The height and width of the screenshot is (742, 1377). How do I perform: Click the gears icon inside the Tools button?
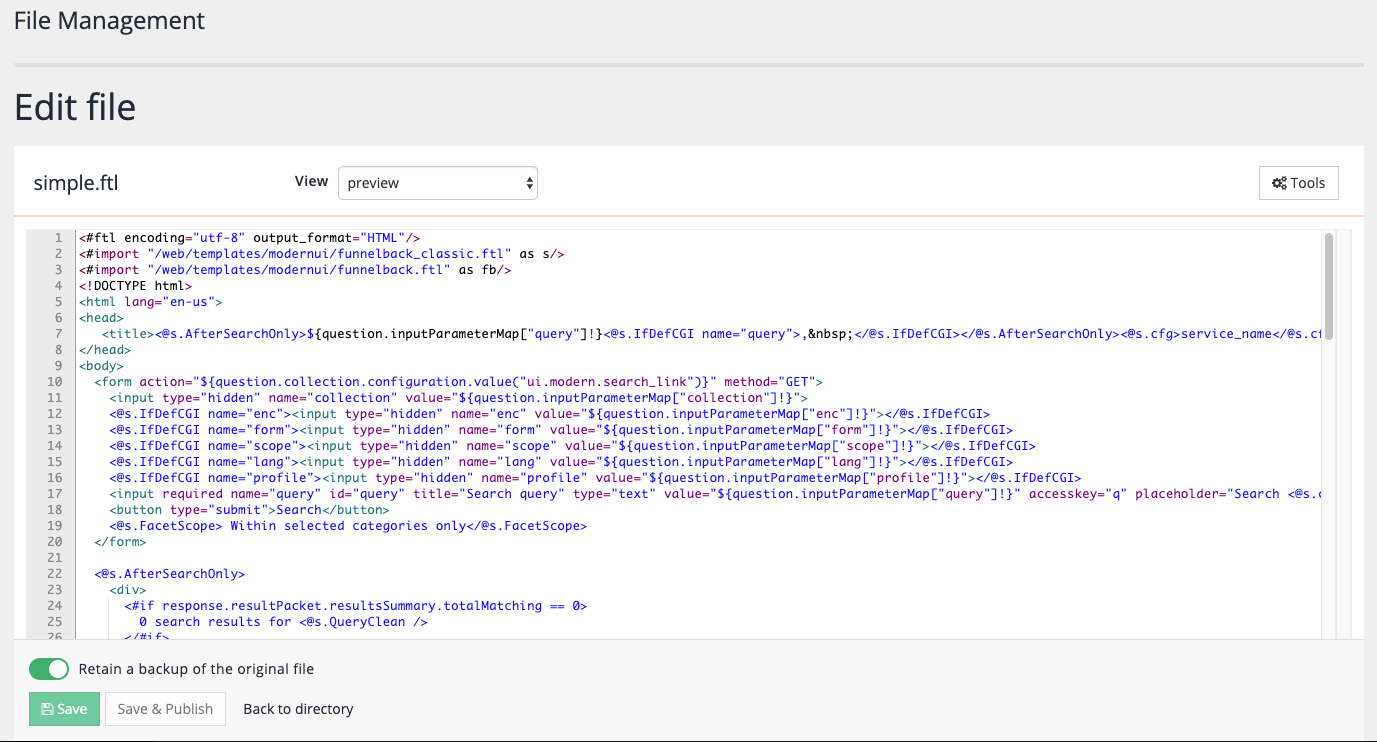point(1277,182)
